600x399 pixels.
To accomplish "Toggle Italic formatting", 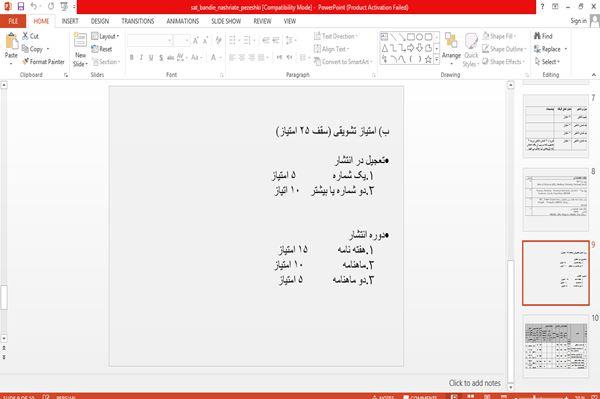I will (141, 57).
